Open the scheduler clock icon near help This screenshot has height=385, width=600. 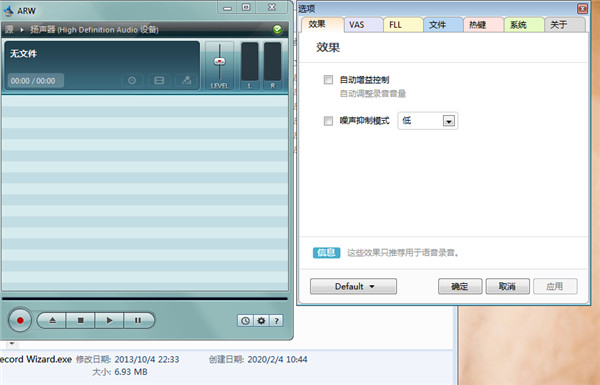point(245,321)
